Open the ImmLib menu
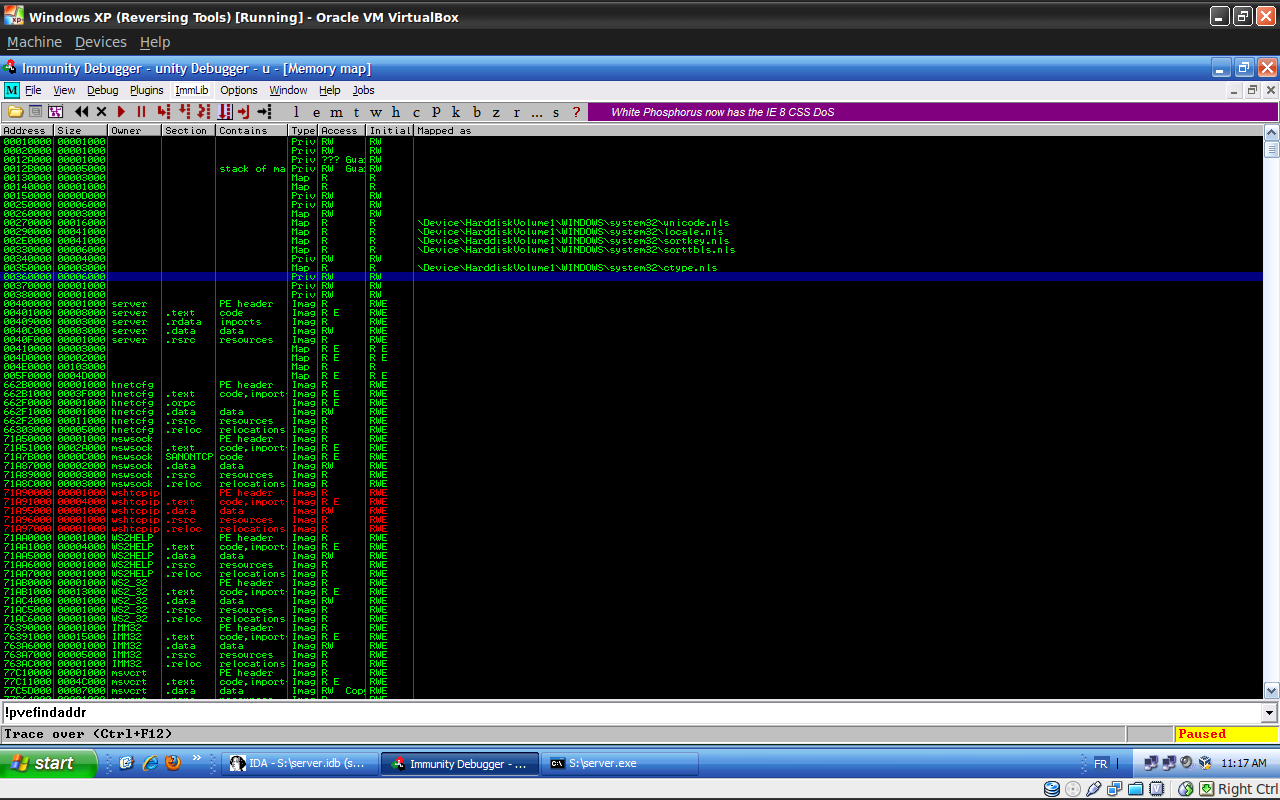Image resolution: width=1280 pixels, height=800 pixels. pos(192,90)
